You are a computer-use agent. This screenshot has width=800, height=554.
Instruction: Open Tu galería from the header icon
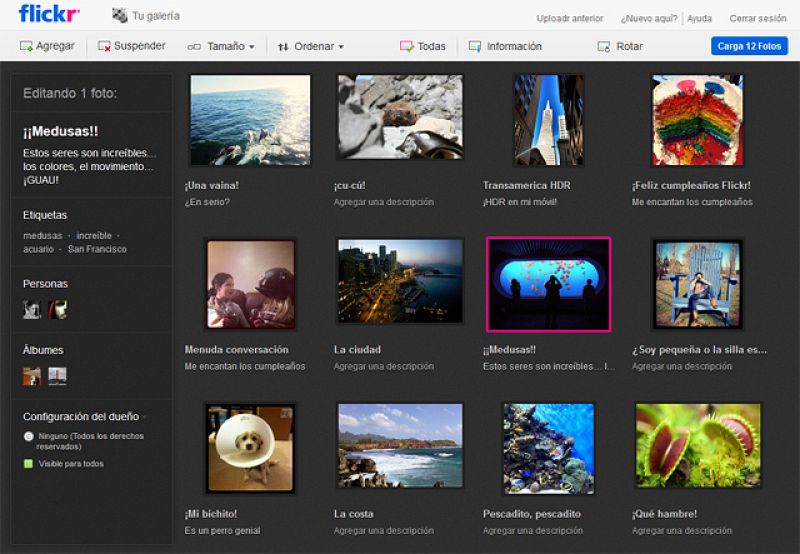coord(120,16)
